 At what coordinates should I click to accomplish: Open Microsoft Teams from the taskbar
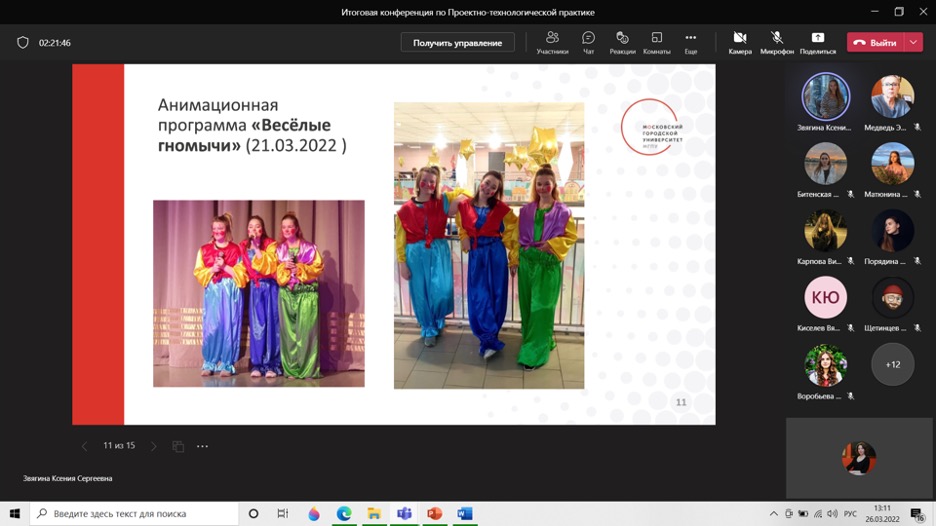pos(404,514)
